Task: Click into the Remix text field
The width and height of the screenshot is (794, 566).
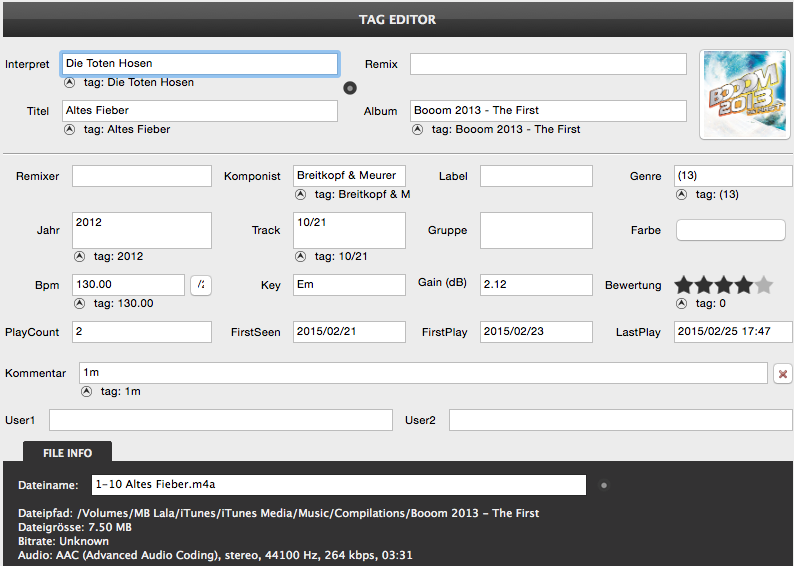Action: pos(548,64)
